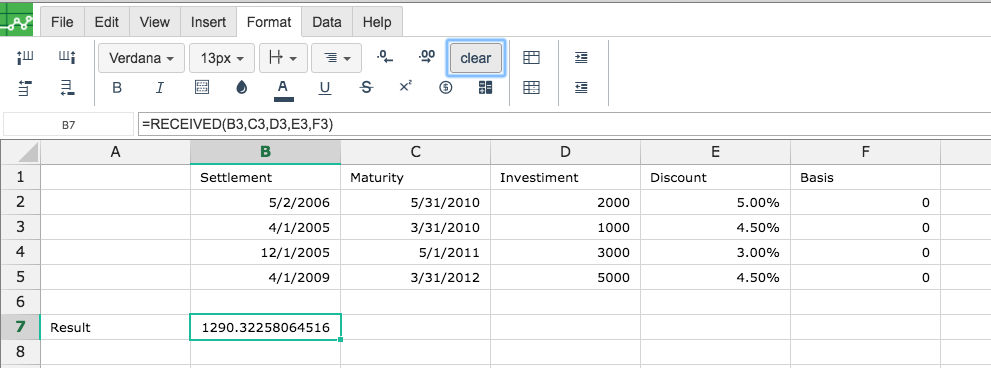Toggle italic text style
The width and height of the screenshot is (991, 368).
(x=160, y=88)
